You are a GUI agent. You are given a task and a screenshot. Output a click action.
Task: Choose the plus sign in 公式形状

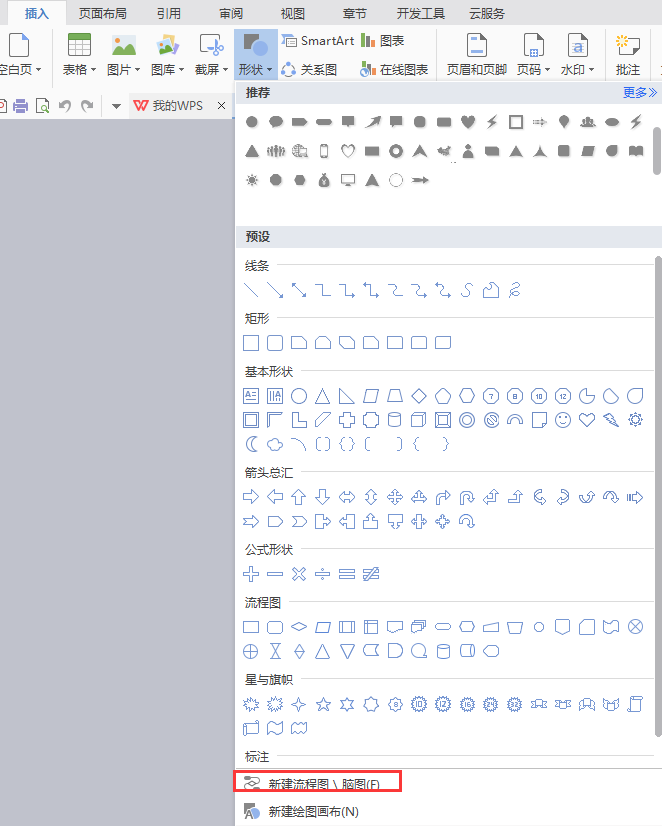tap(251, 574)
